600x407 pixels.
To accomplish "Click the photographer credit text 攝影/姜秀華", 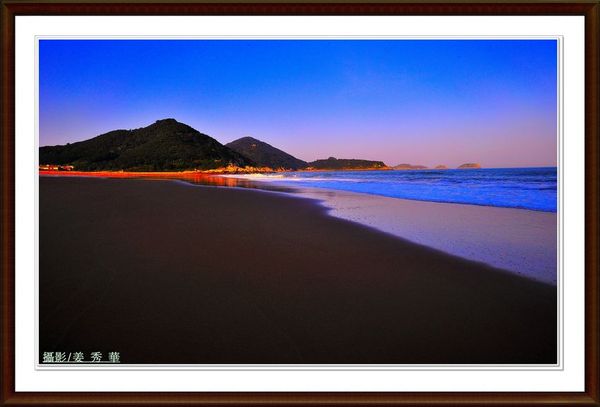I will (81, 357).
